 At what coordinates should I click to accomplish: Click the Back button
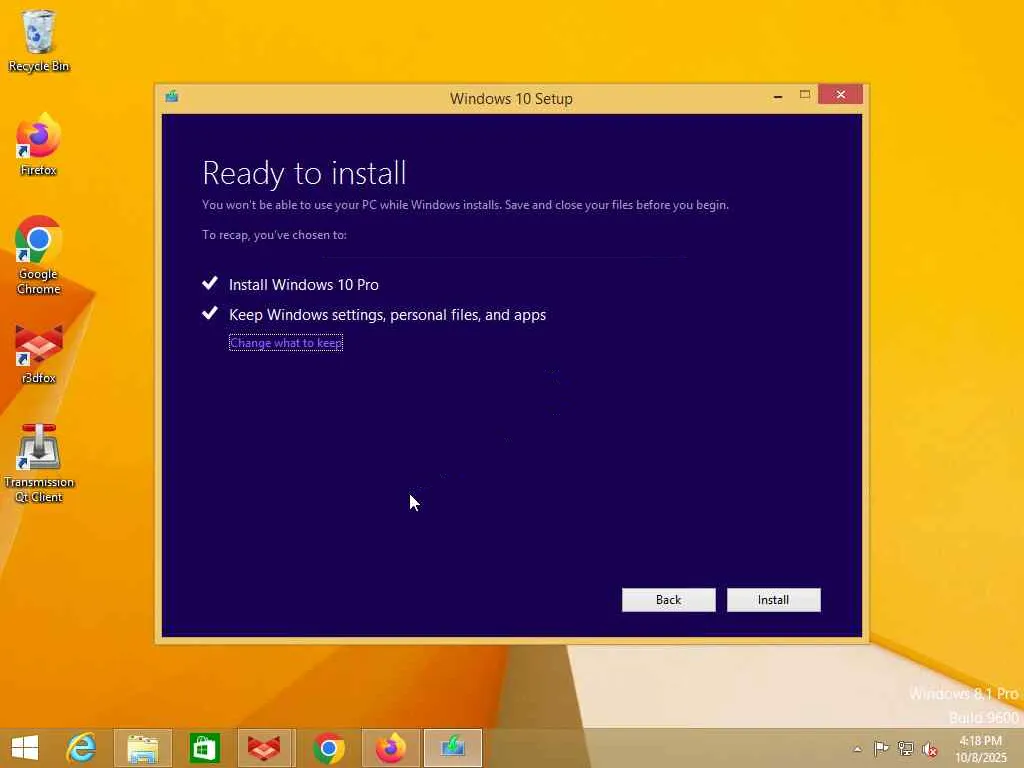668,600
